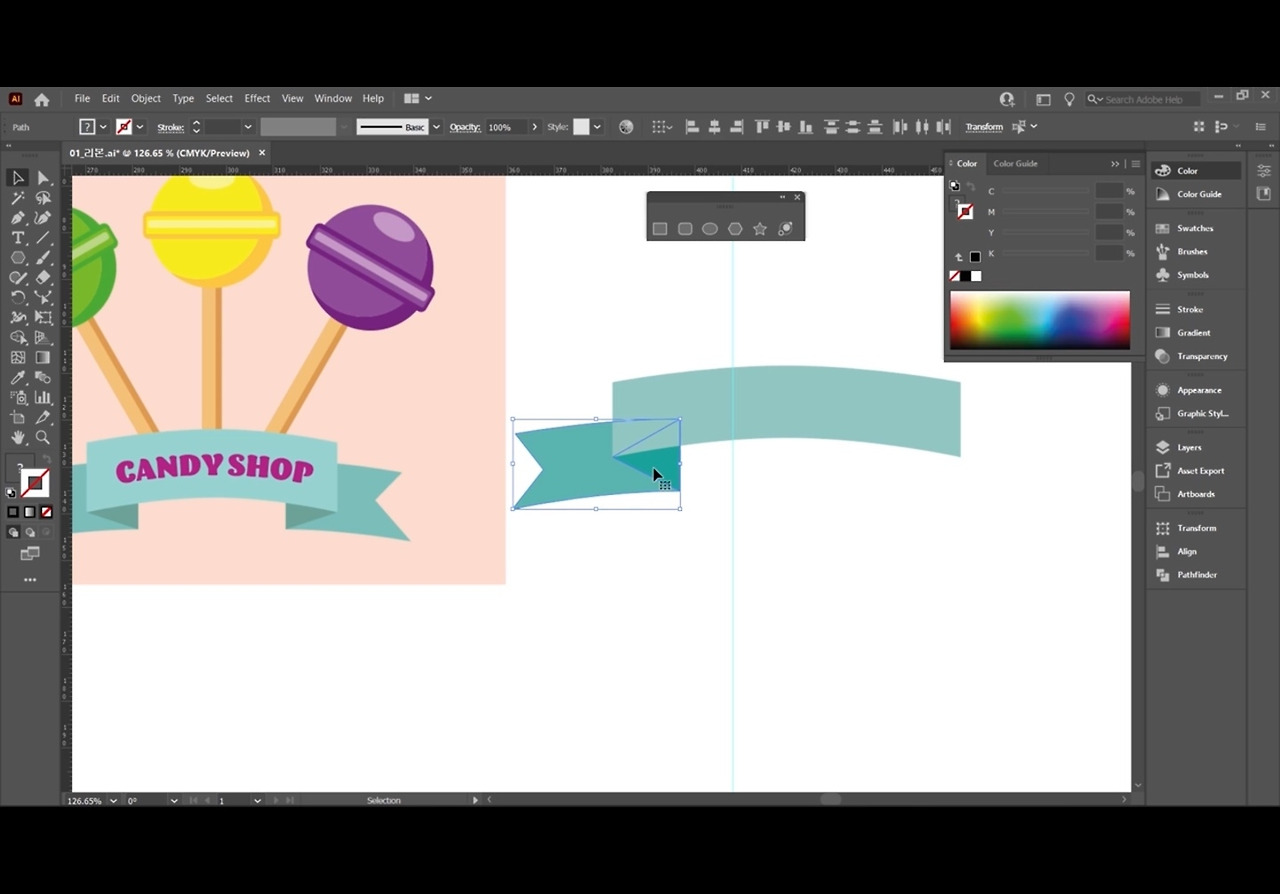Open the File menu
This screenshot has width=1280, height=894.
point(82,99)
